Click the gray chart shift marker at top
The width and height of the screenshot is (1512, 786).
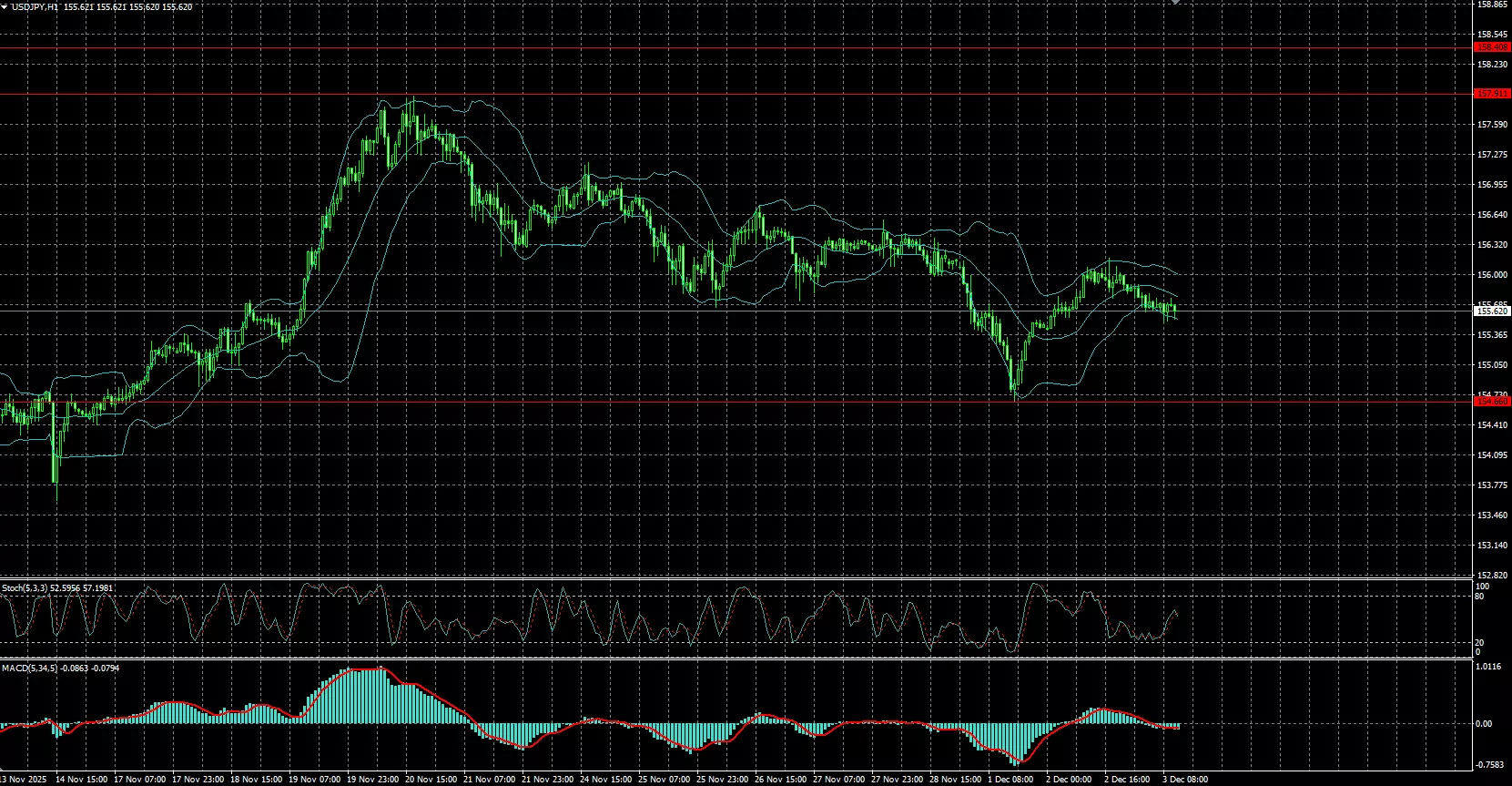click(x=1175, y=3)
